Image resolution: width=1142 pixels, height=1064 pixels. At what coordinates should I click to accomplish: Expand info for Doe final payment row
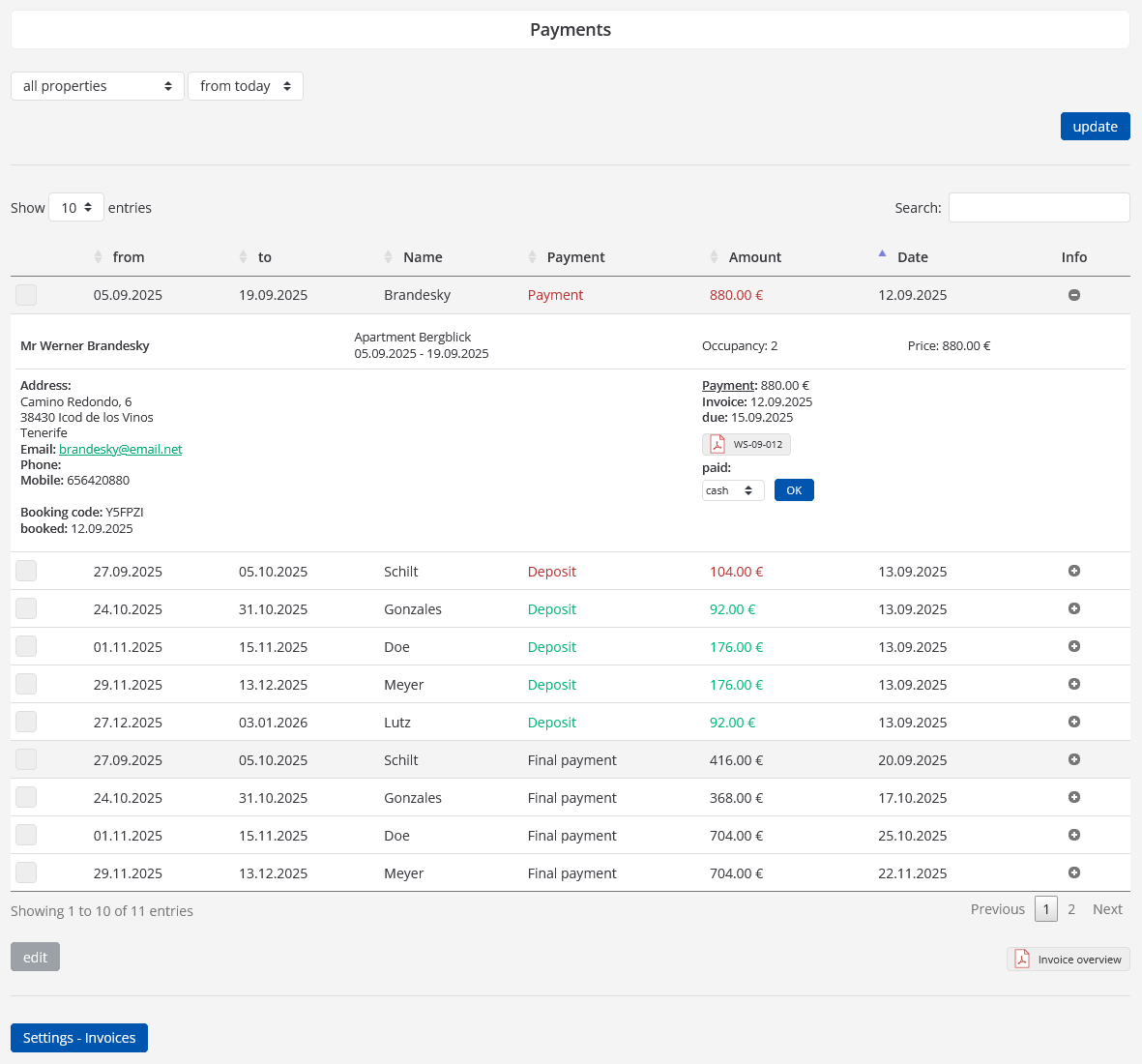click(1073, 836)
